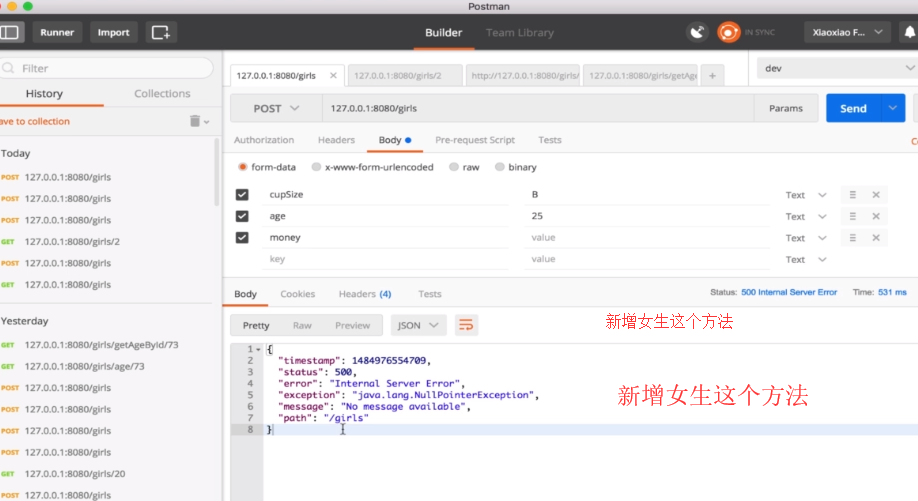Open the Pre-request Script tab
Image resolution: width=918 pixels, height=501 pixels.
[x=475, y=140]
